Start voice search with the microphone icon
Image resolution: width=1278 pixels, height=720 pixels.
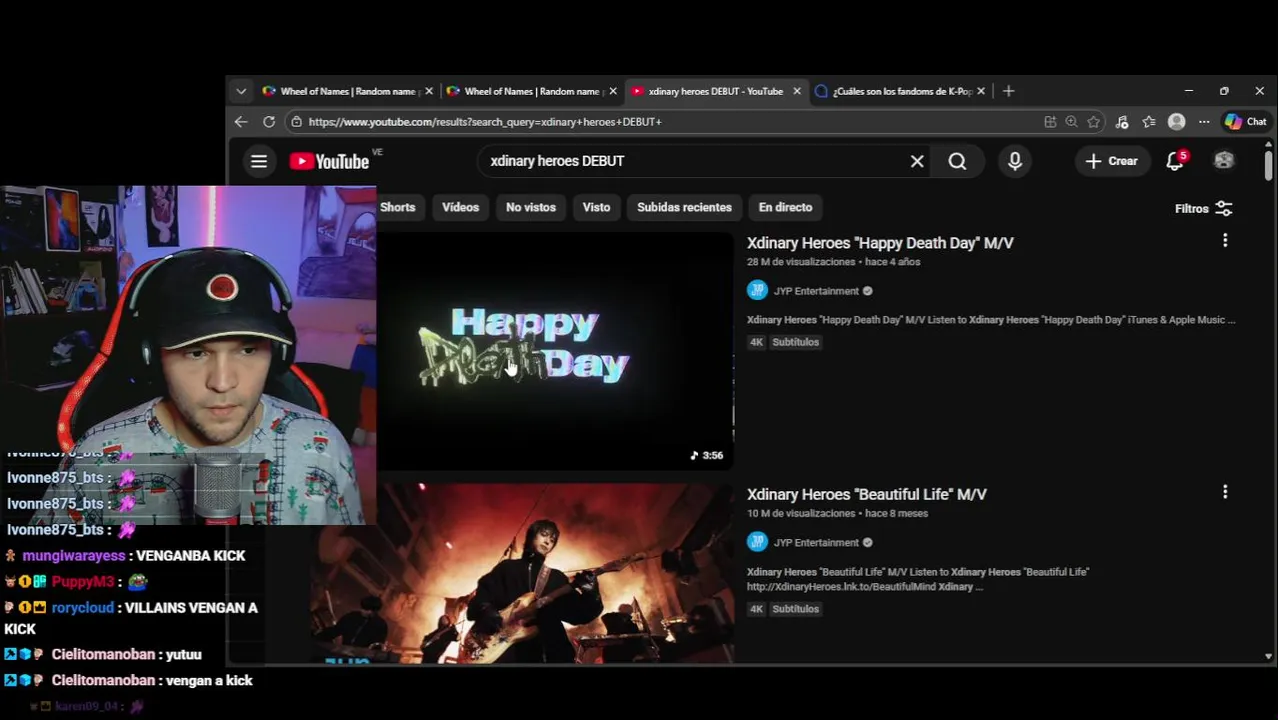coord(1015,161)
